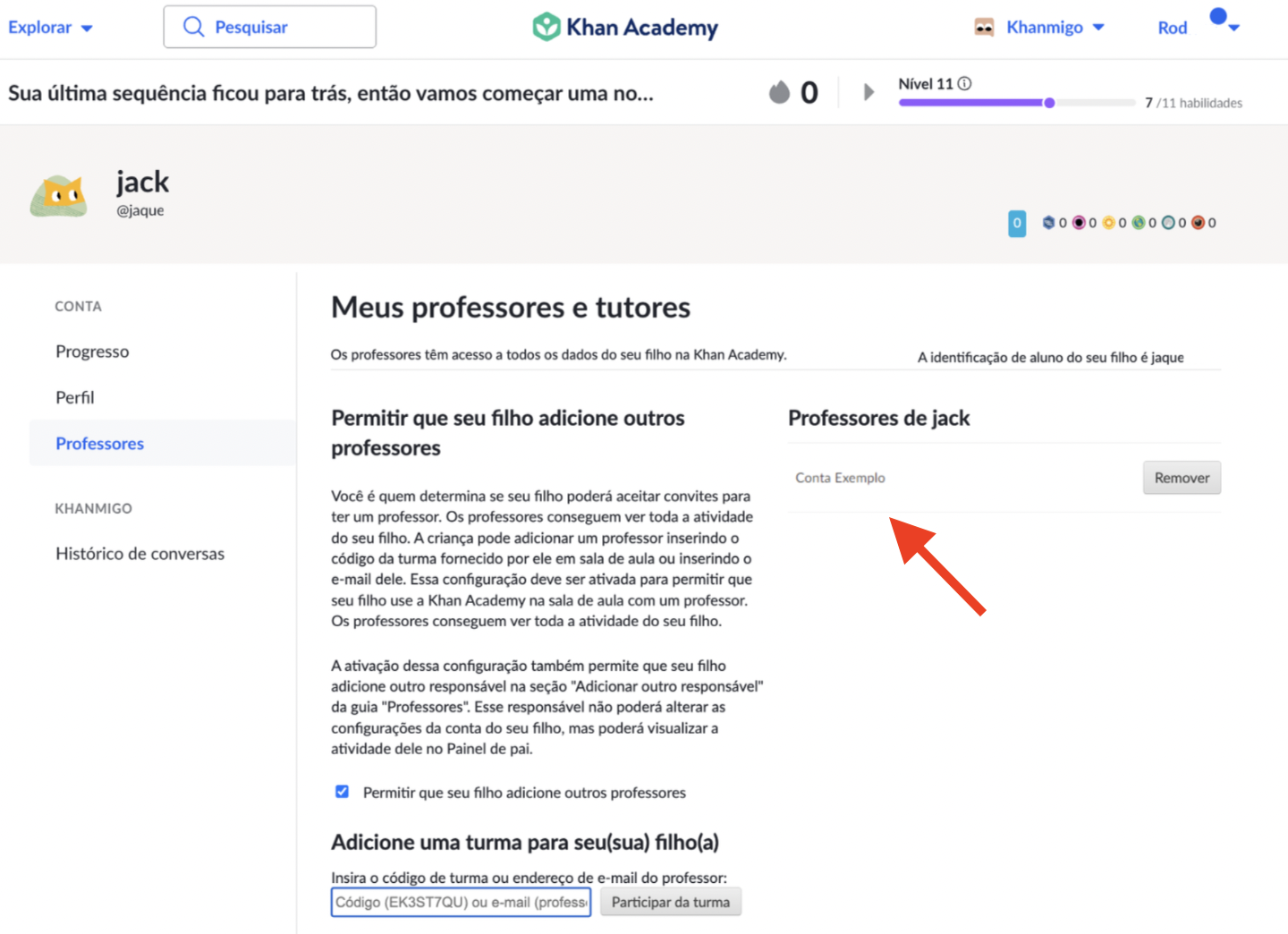The height and width of the screenshot is (934, 1288).
Task: Click the Khan Academy logo
Action: (x=625, y=27)
